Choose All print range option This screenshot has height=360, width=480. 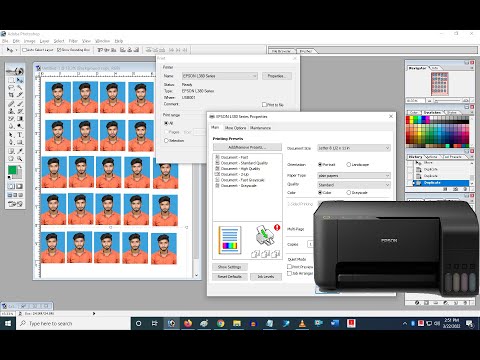[166, 123]
